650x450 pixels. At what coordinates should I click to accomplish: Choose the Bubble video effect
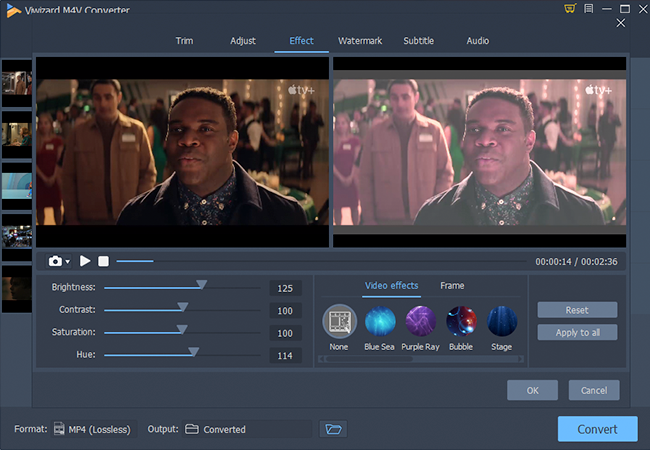tap(461, 321)
